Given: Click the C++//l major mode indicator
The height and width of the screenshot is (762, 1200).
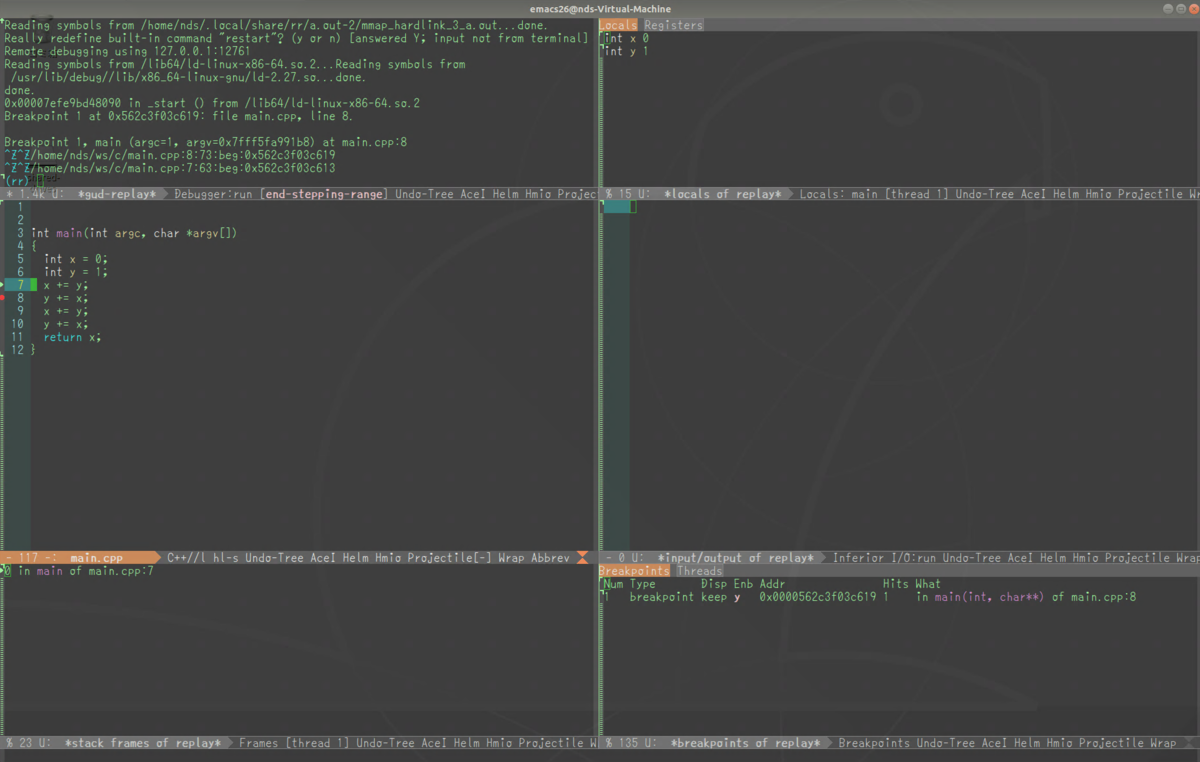Looking at the screenshot, I should coord(186,558).
